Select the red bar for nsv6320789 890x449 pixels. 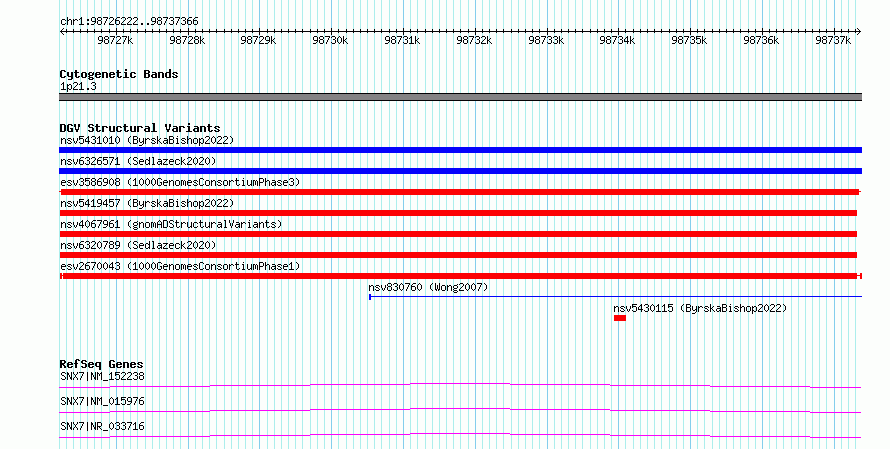point(458,255)
